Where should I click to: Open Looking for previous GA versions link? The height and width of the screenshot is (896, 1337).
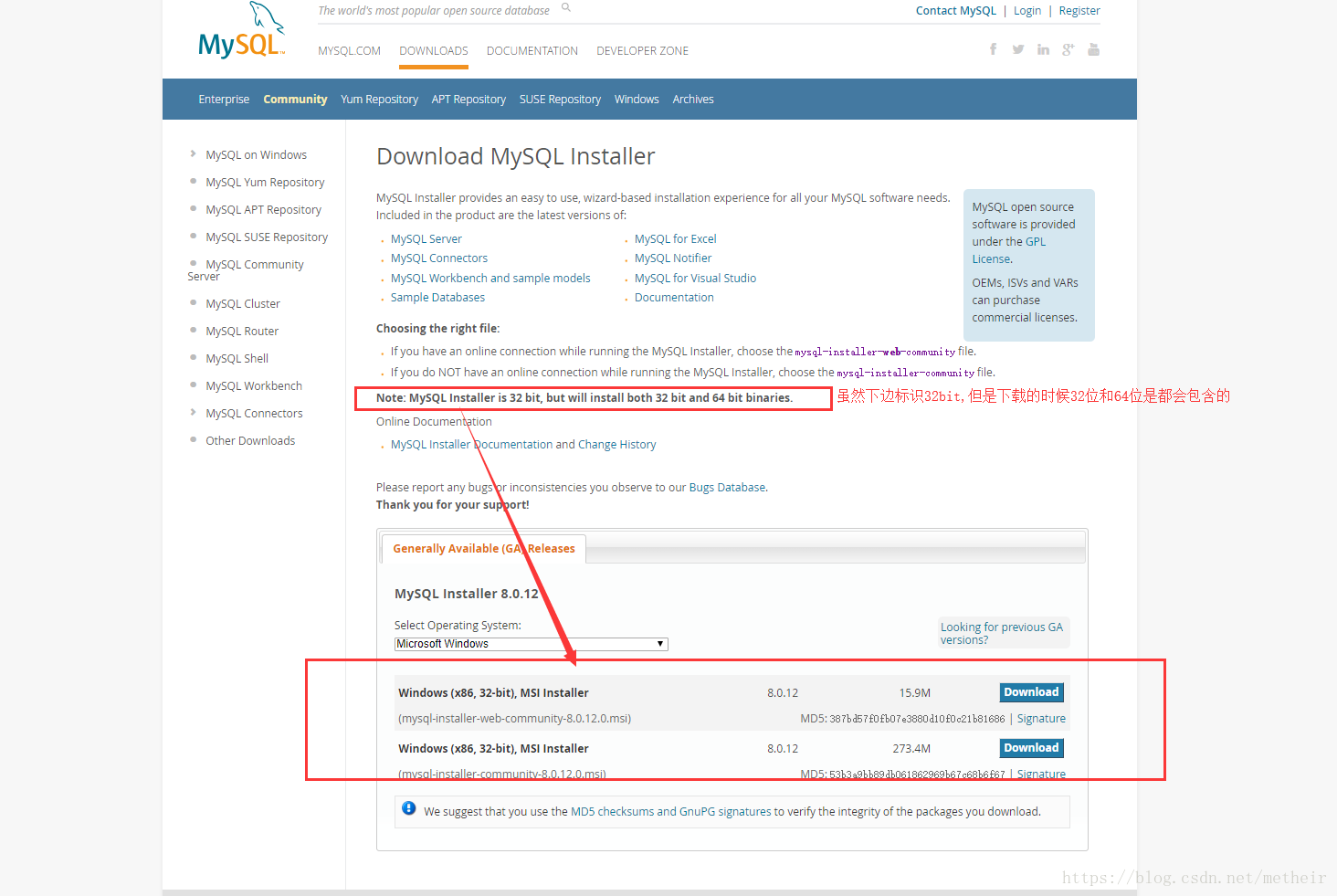tap(1002, 633)
